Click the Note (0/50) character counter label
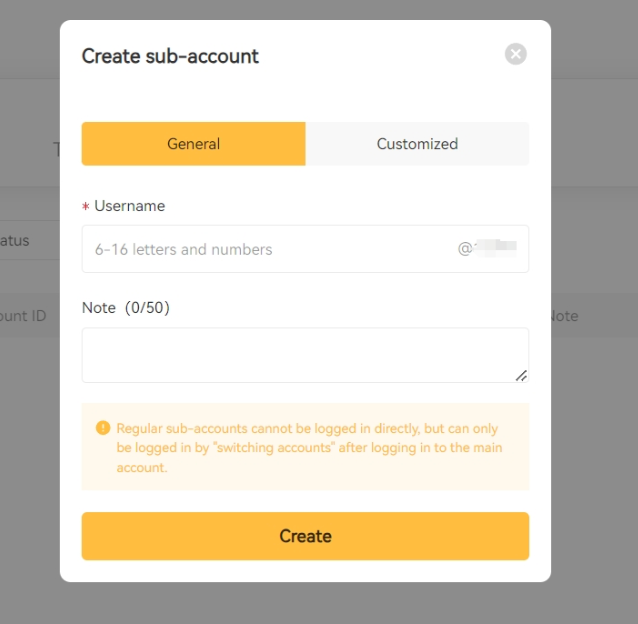 (x=126, y=308)
